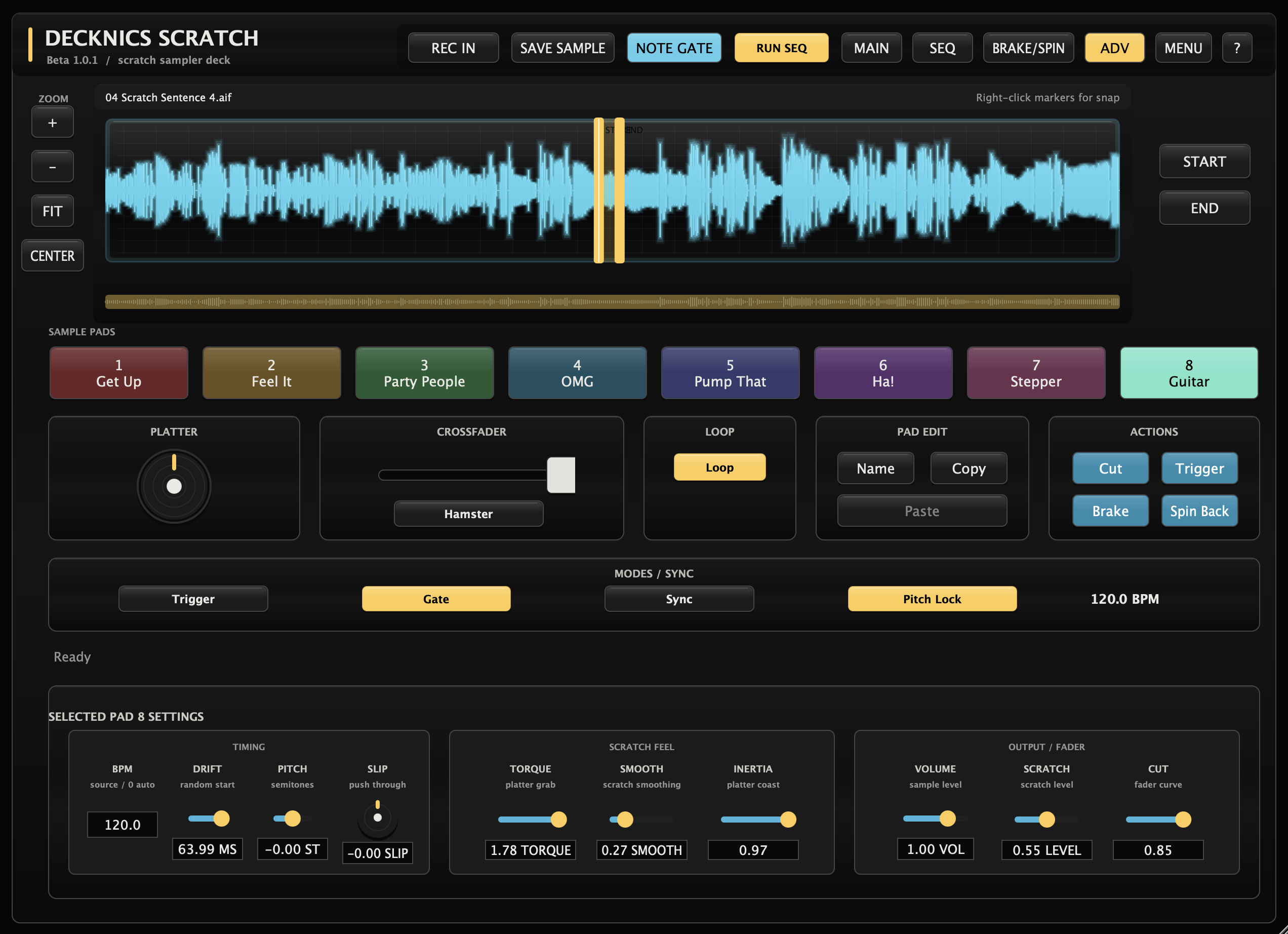Switch to the SEQ tab
Image resolution: width=1288 pixels, height=934 pixels.
[x=942, y=48]
